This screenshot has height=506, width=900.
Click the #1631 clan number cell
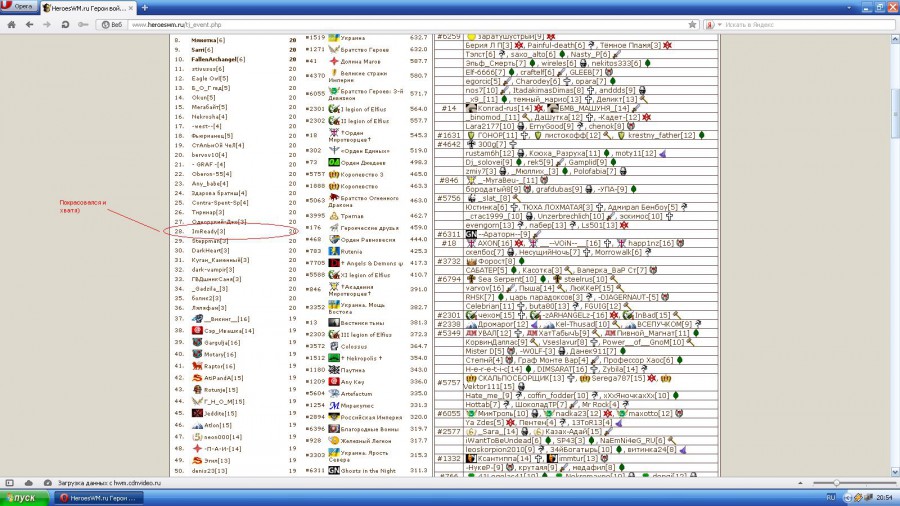pos(448,135)
